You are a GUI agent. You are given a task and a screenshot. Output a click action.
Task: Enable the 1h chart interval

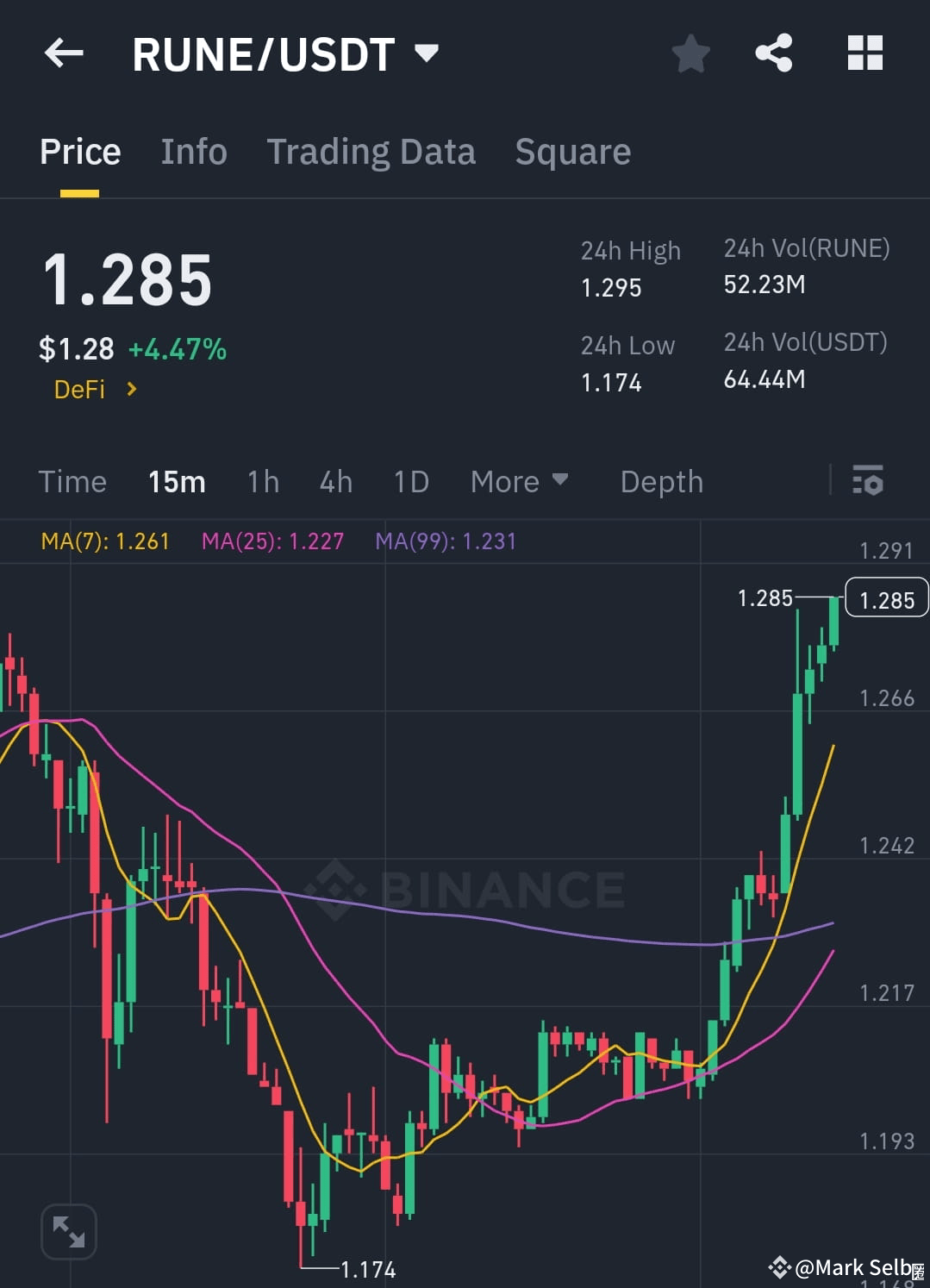pyautogui.click(x=262, y=481)
